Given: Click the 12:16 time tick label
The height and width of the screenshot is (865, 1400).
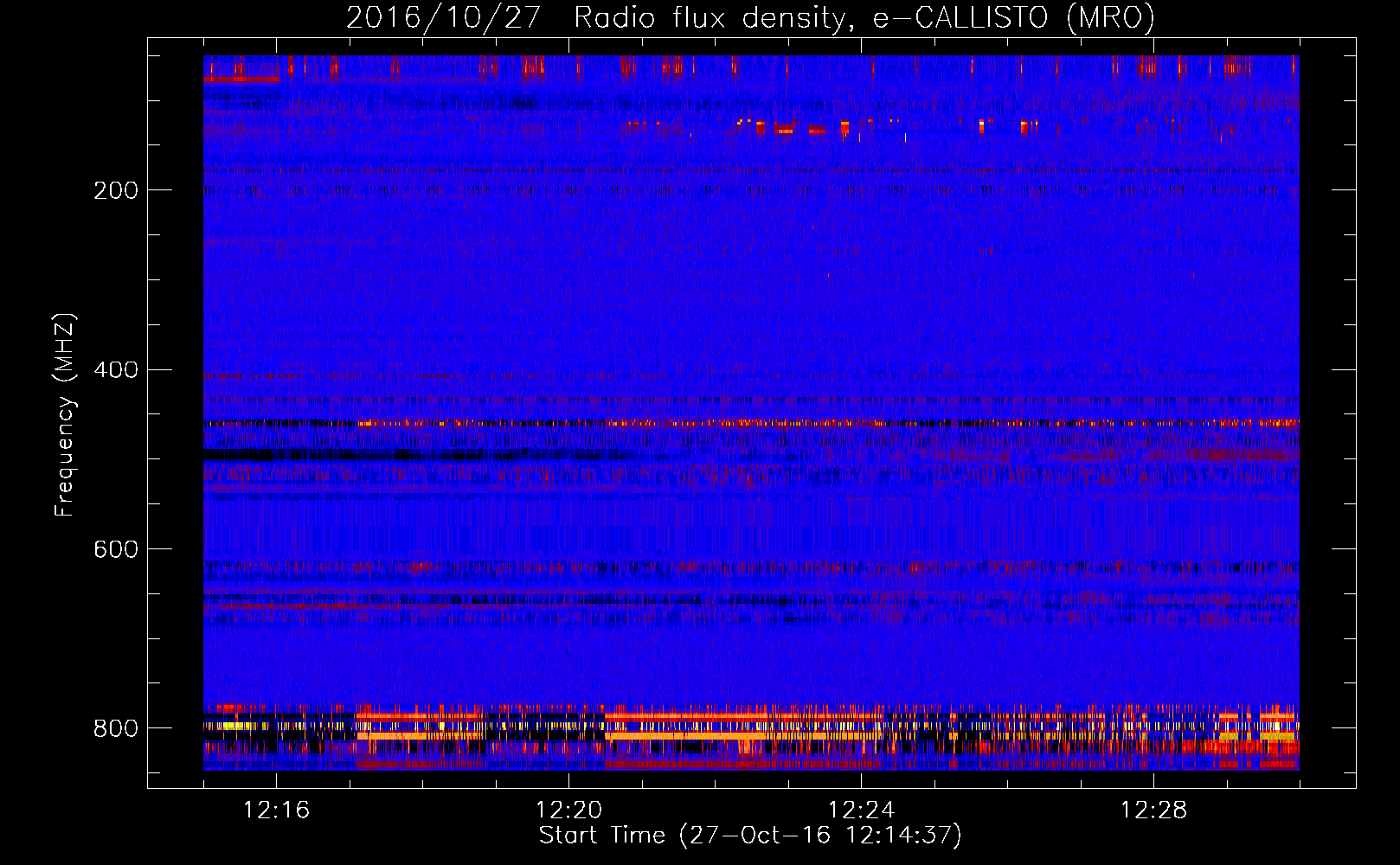Looking at the screenshot, I should [x=276, y=811].
